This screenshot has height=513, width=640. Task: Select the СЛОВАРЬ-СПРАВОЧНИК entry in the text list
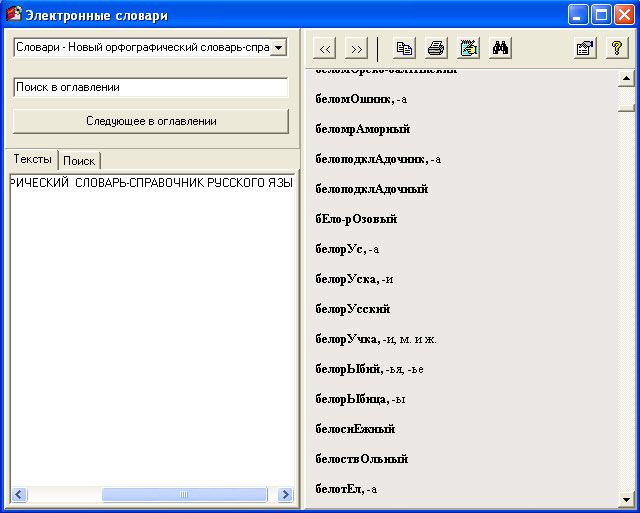click(139, 183)
